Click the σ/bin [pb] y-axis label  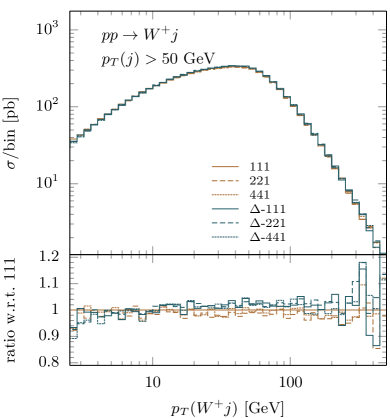[x=12, y=133]
